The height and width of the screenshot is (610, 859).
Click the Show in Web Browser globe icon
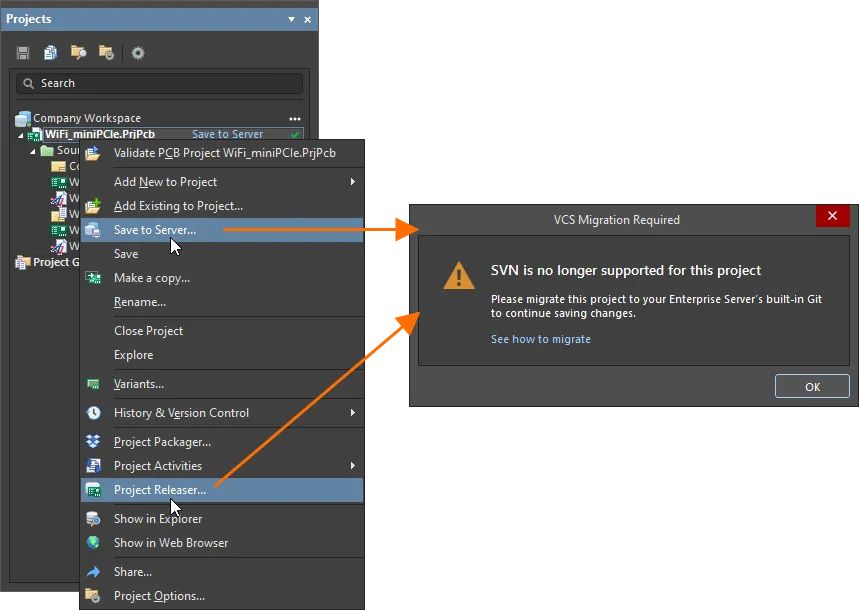[x=93, y=543]
